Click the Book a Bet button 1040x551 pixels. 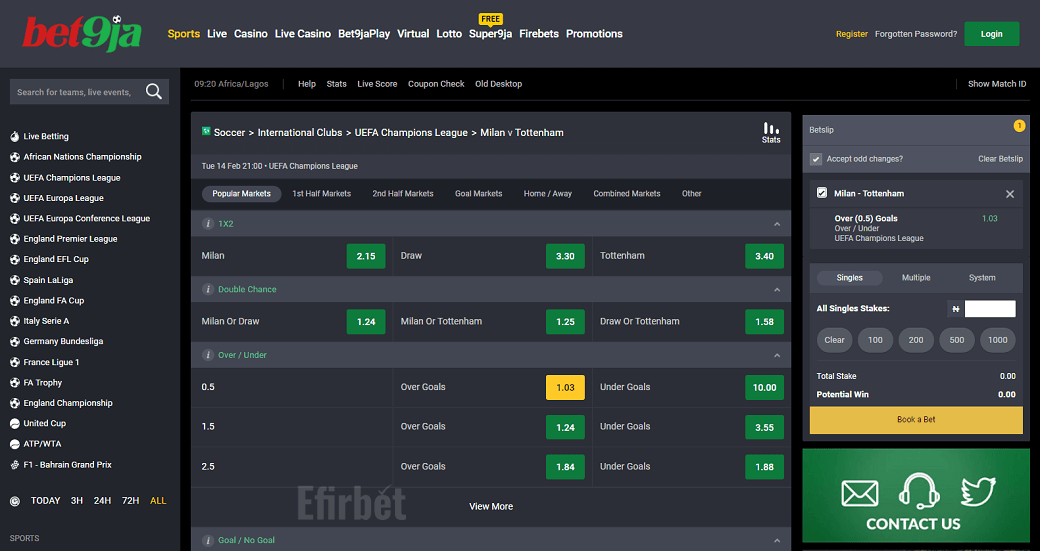pyautogui.click(x=916, y=420)
